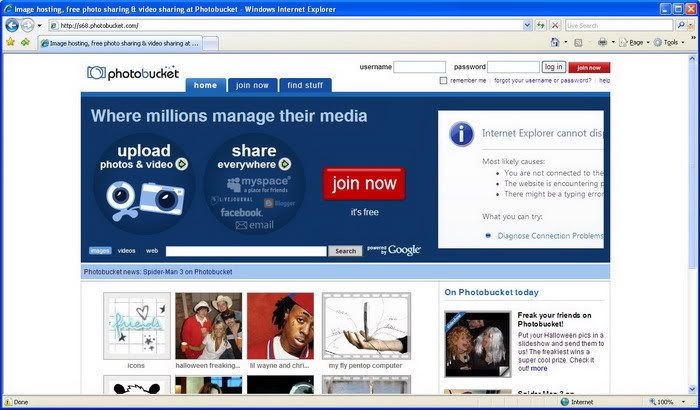Open the 'lil wayne' thumbnail image
This screenshot has height=410, width=700.
[280, 325]
